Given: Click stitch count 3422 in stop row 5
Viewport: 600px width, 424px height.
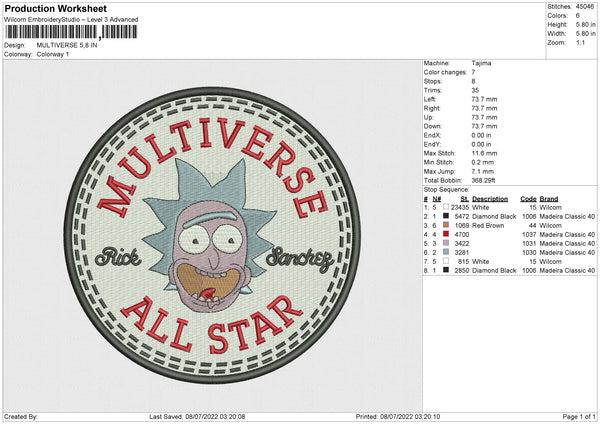Looking at the screenshot, I should click(x=461, y=244).
